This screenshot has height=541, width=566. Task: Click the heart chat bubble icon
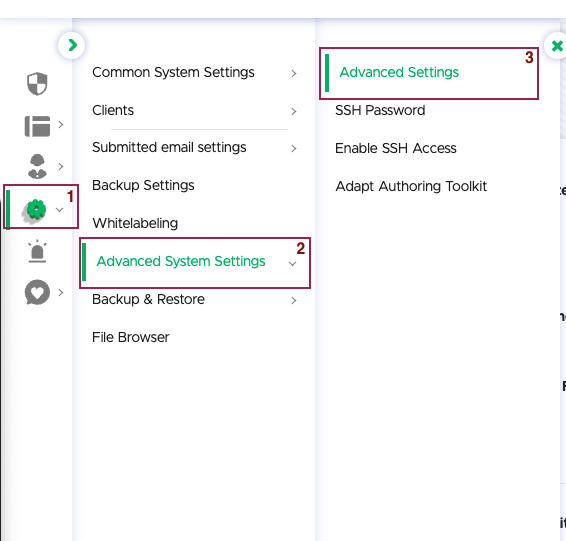(x=37, y=292)
